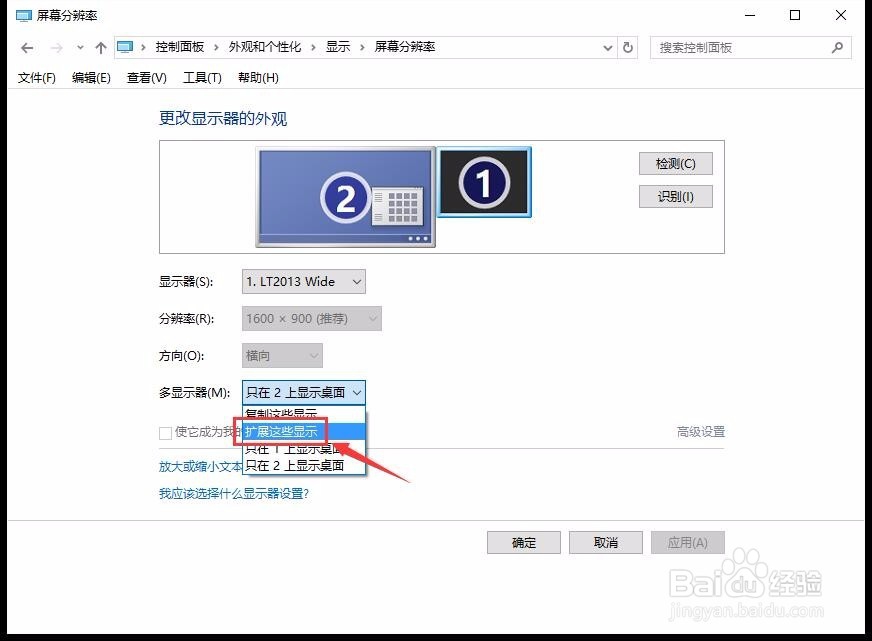Open the 查看(V) menu
The height and width of the screenshot is (641, 872).
[145, 77]
